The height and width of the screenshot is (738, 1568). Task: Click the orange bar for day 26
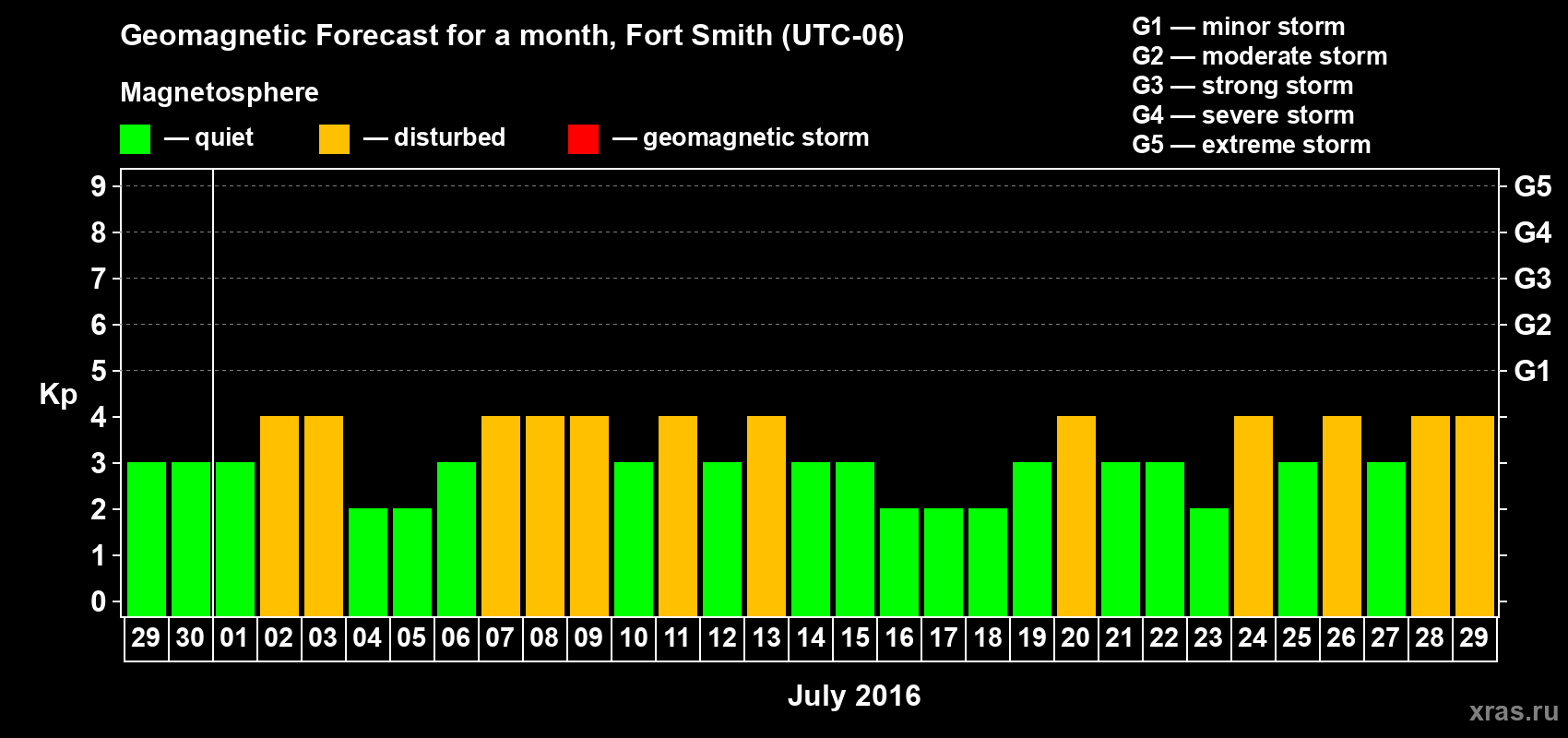[x=1342, y=517]
